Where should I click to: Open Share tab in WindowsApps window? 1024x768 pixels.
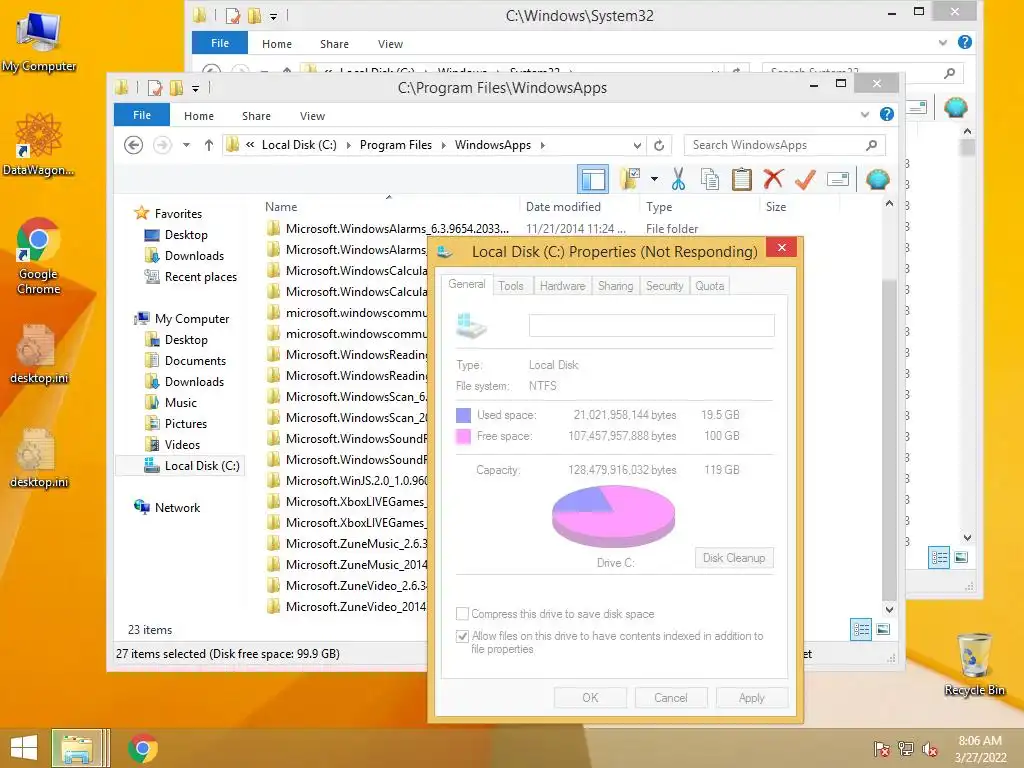pyautogui.click(x=256, y=116)
